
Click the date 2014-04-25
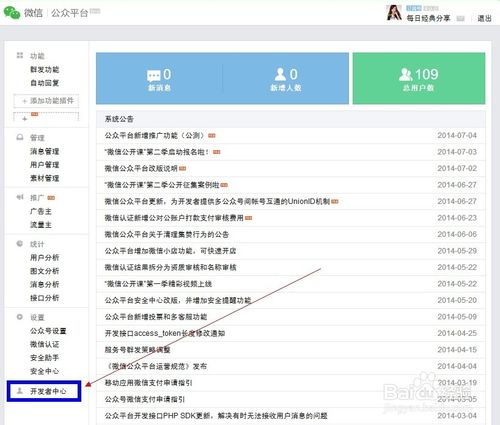457,333
